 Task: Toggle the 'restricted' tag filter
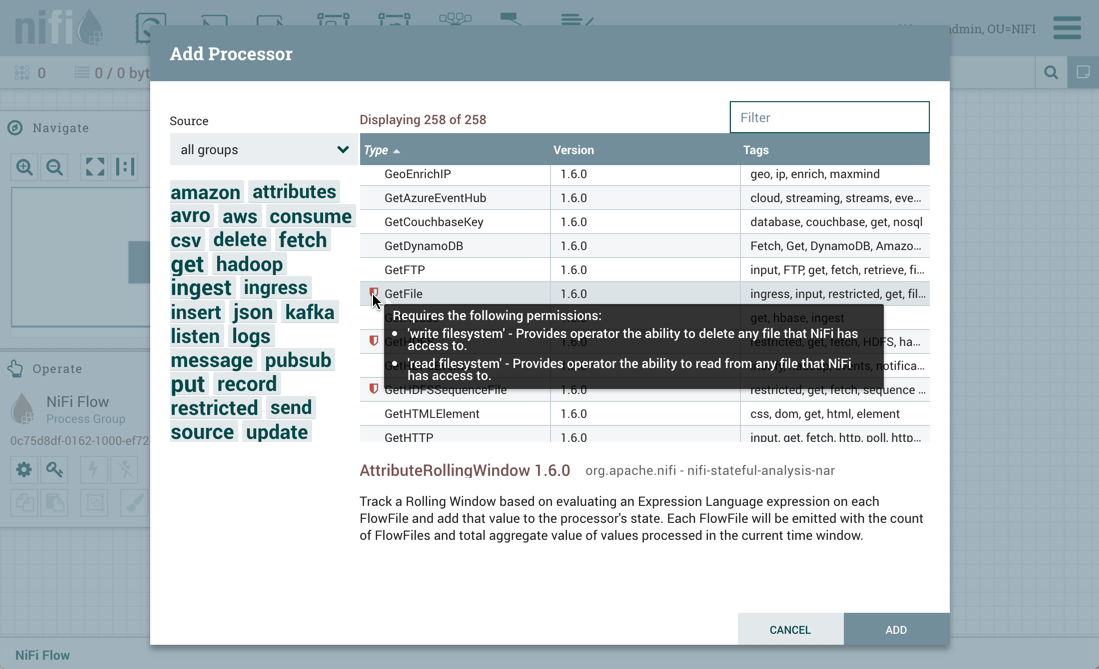214,408
